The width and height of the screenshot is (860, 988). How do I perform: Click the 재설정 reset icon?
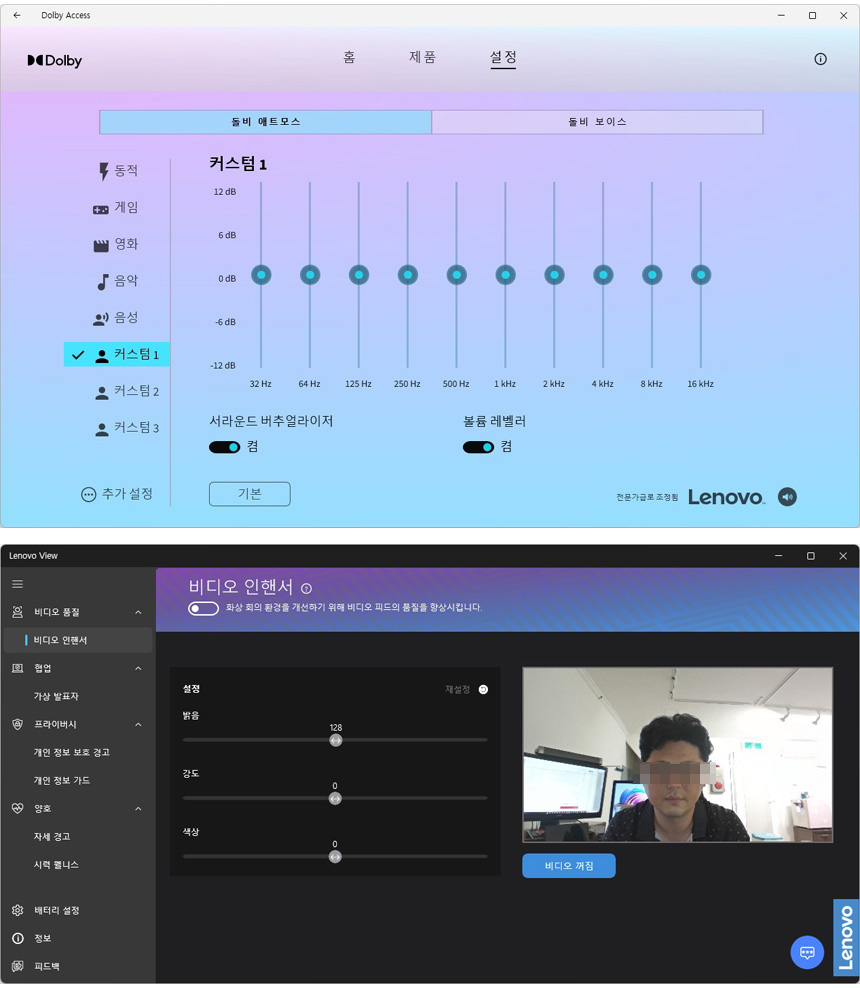[483, 689]
